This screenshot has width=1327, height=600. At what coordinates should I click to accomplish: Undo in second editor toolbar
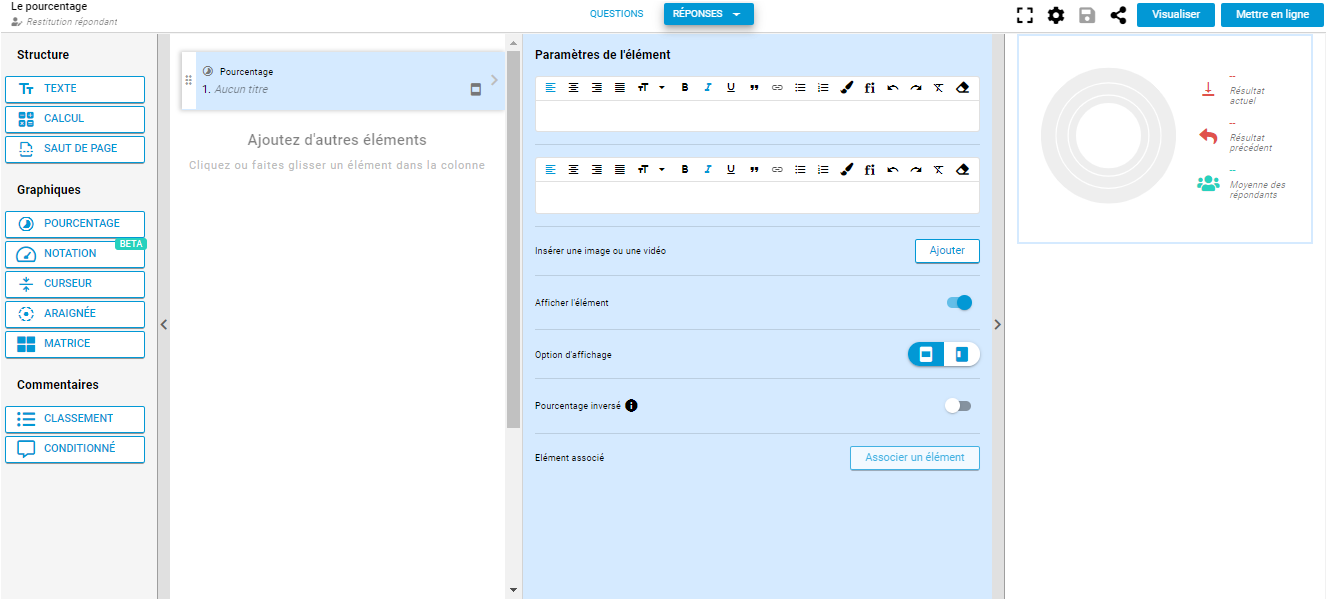892,169
